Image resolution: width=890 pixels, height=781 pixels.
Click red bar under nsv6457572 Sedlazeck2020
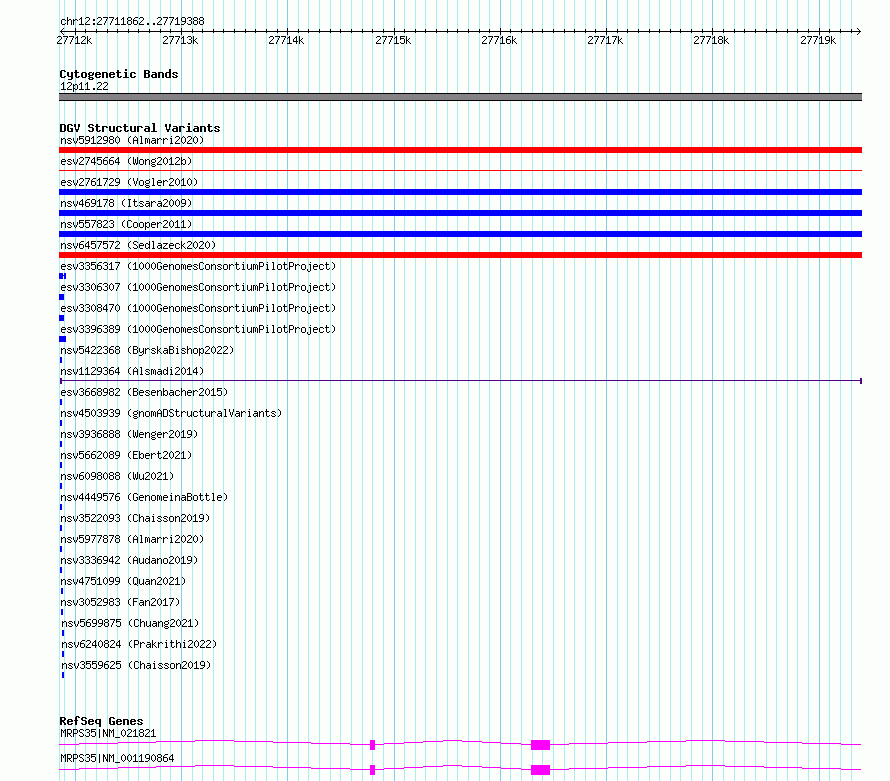(460, 255)
